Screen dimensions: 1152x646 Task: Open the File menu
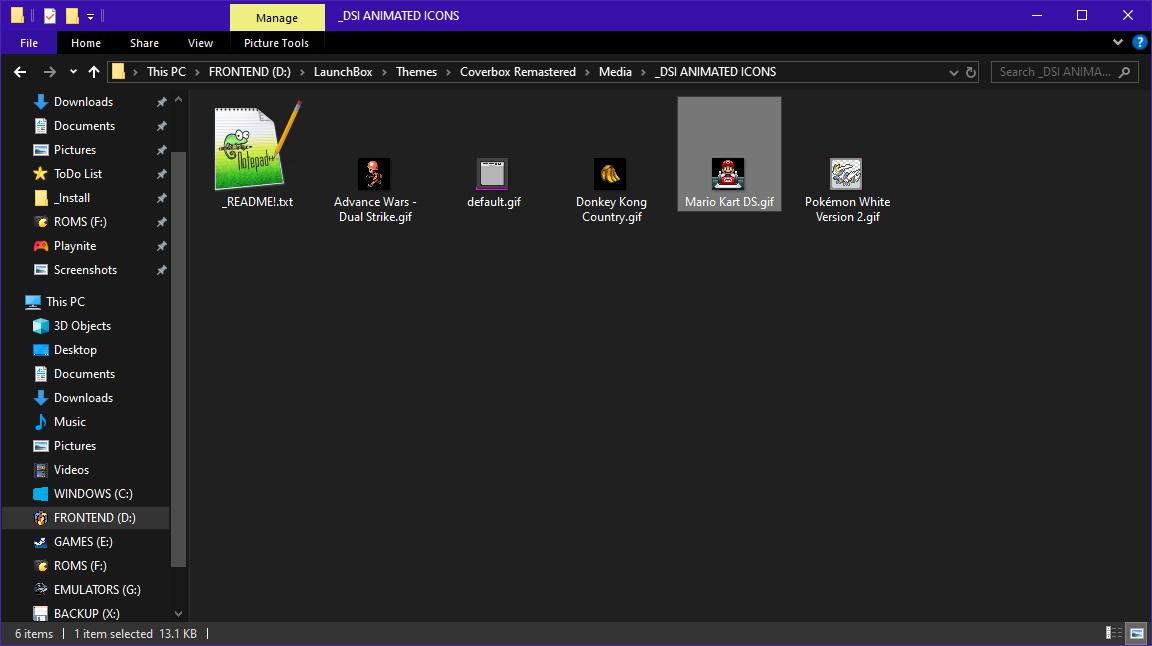click(x=29, y=43)
